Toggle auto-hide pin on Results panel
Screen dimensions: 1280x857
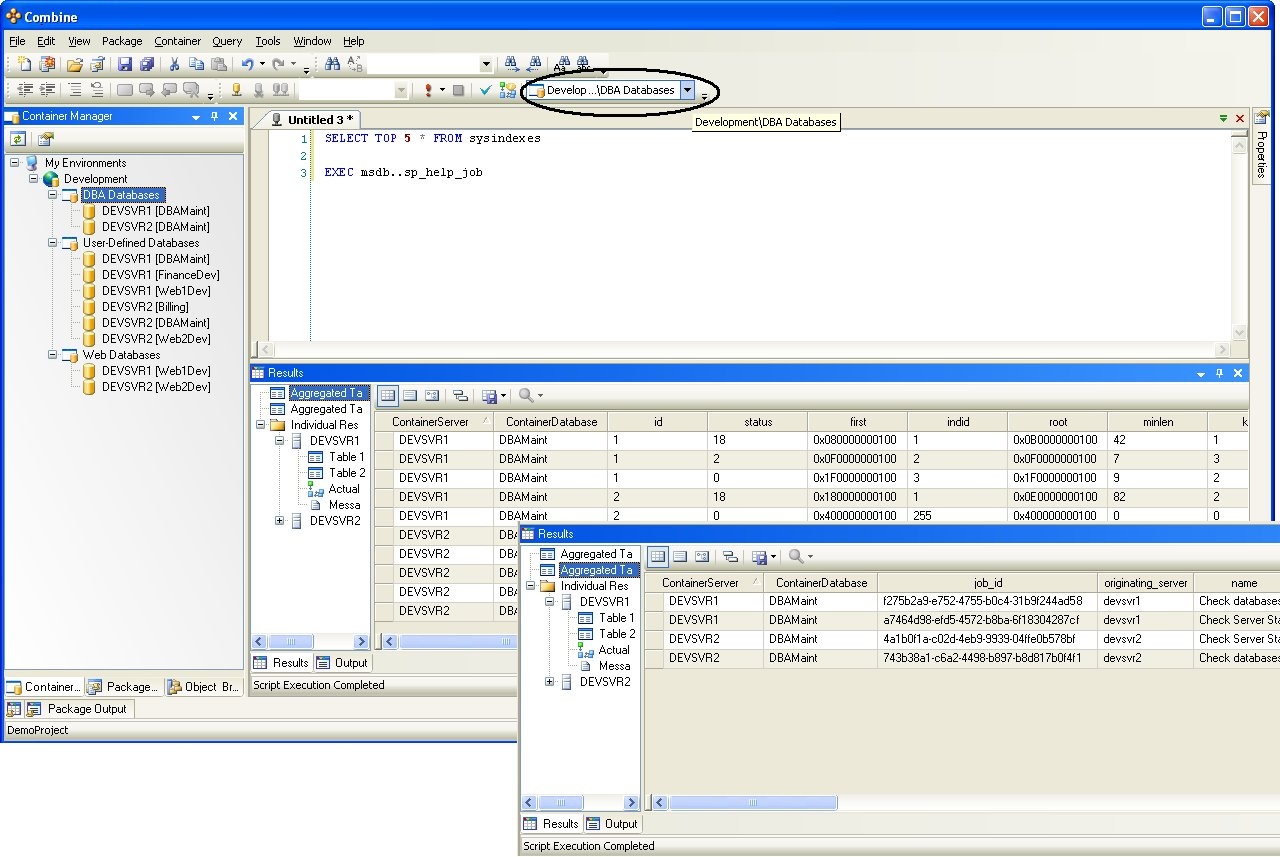(x=1219, y=373)
